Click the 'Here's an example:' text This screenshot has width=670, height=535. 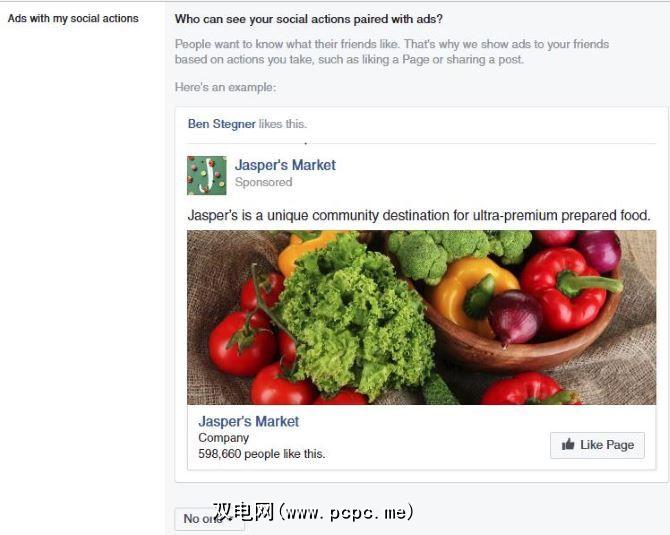225,87
